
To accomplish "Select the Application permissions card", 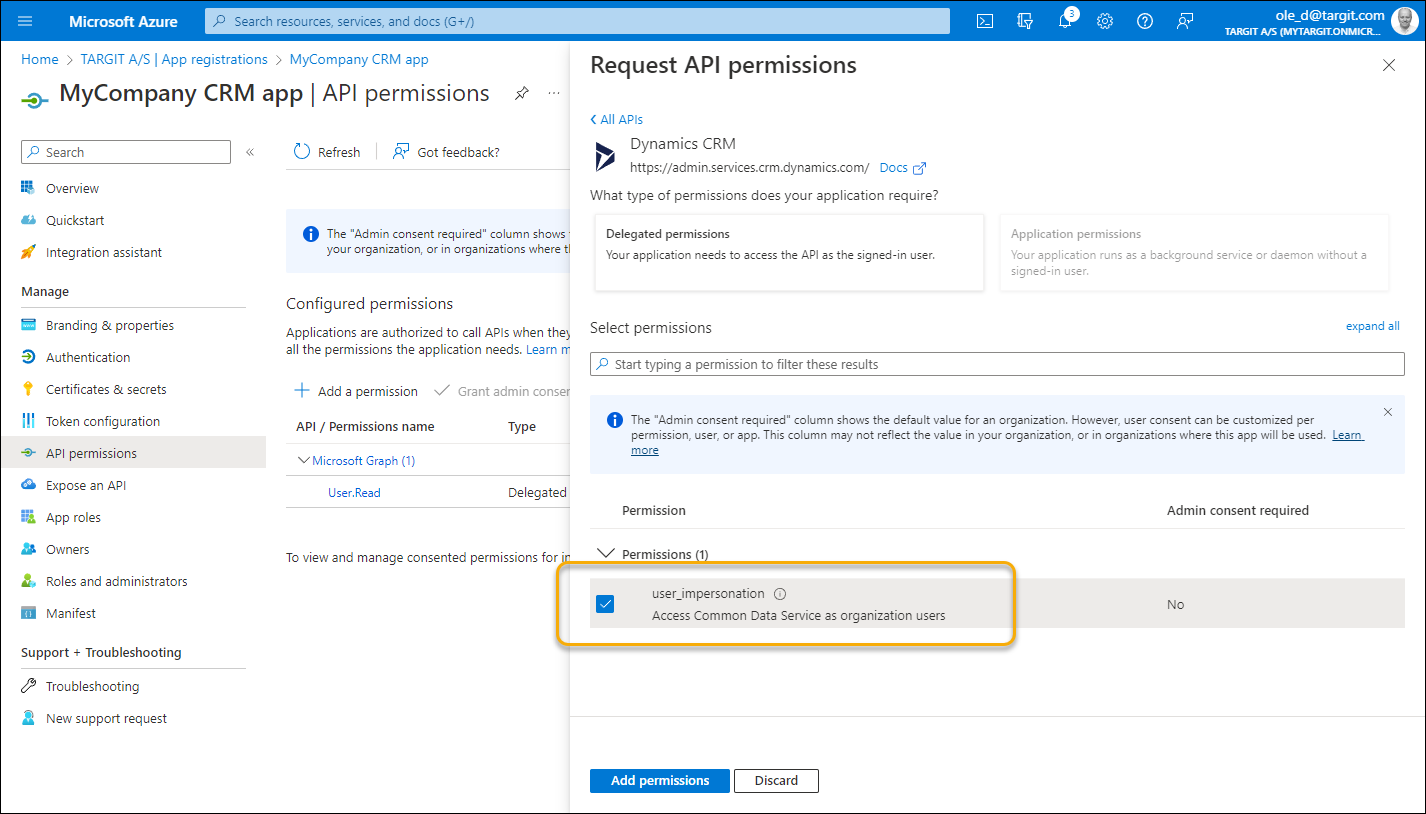I will (x=1194, y=252).
